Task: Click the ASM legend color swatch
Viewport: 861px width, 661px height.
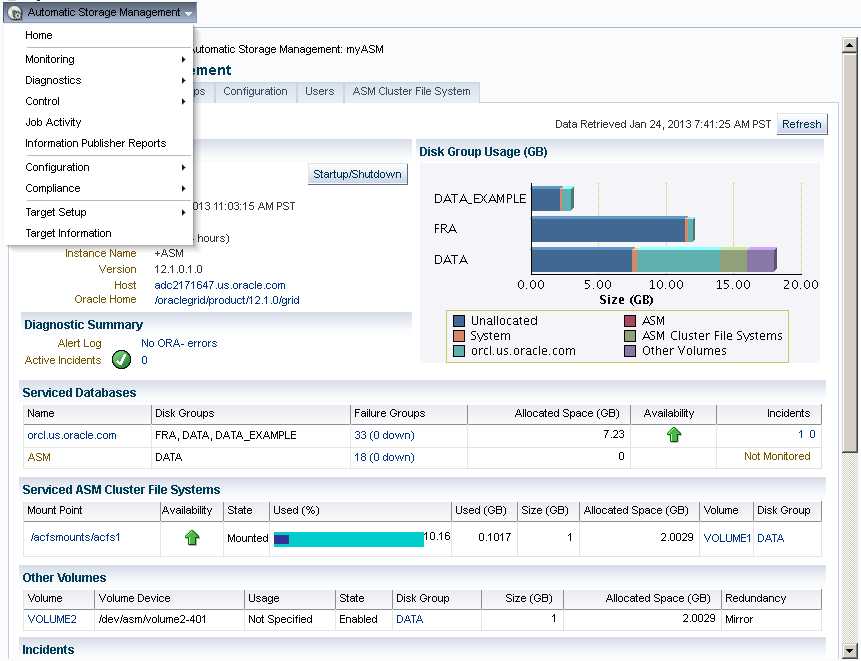Action: [x=630, y=321]
